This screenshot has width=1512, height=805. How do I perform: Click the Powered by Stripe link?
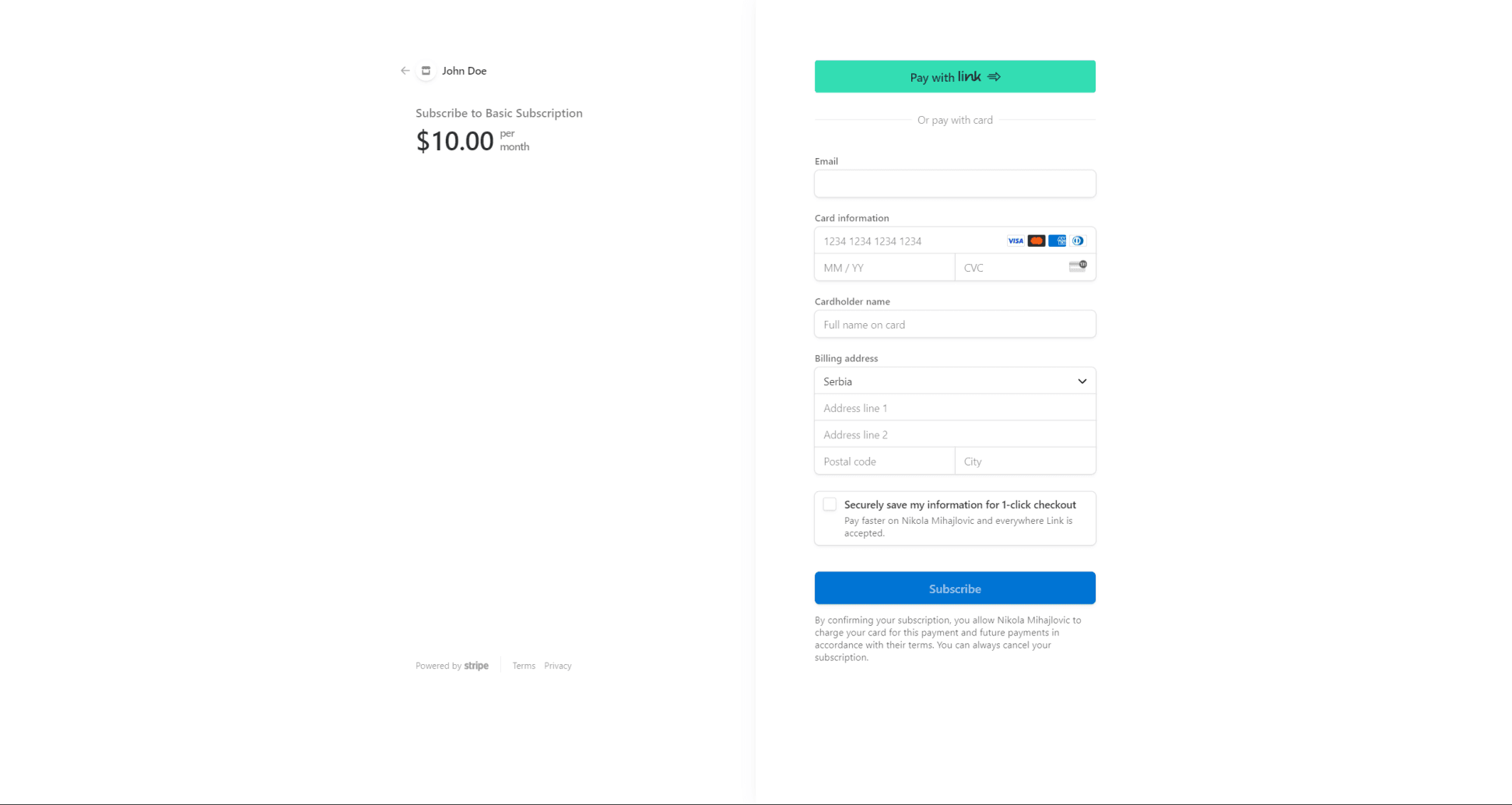pos(452,666)
